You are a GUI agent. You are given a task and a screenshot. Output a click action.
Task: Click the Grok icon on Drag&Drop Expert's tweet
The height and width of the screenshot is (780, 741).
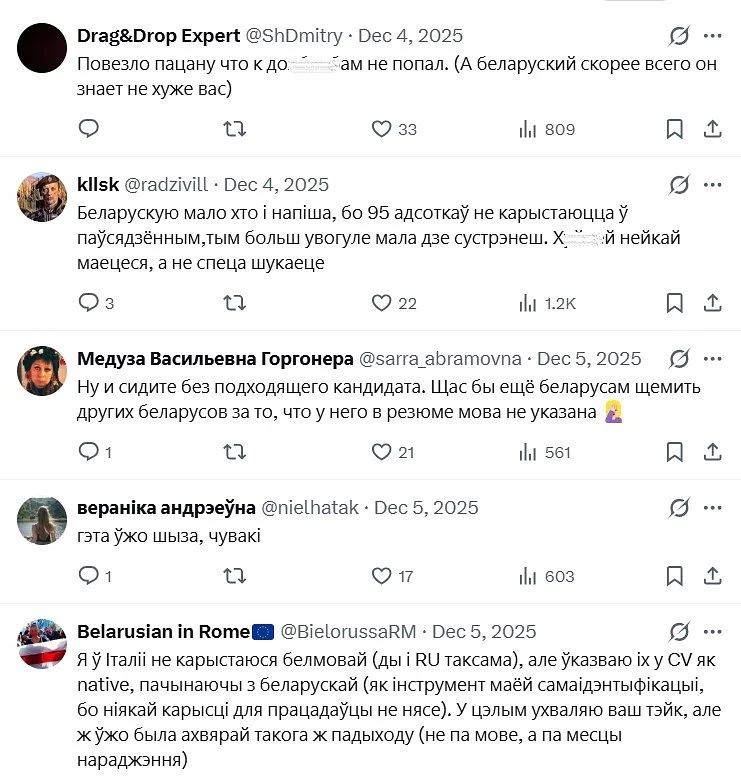pos(679,36)
